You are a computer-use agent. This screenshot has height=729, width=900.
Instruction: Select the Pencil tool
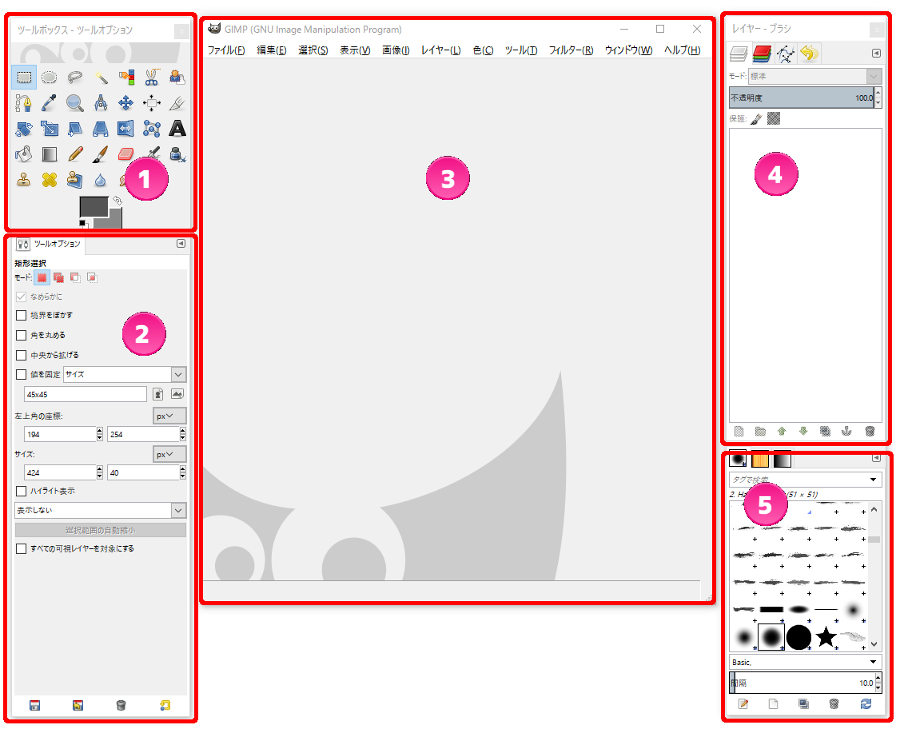click(x=75, y=154)
